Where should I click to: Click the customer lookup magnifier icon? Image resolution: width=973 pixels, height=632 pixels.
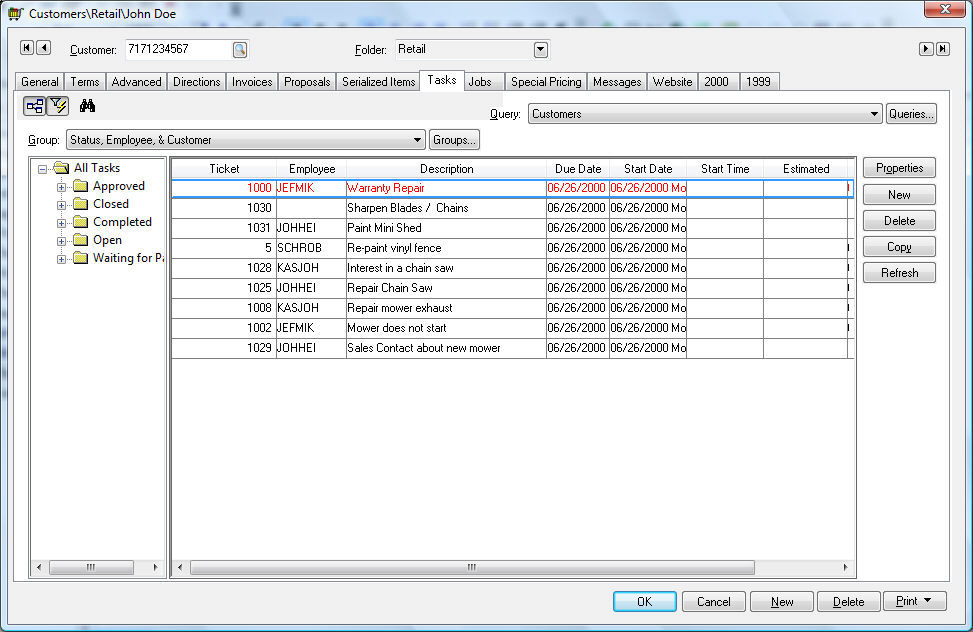(240, 49)
